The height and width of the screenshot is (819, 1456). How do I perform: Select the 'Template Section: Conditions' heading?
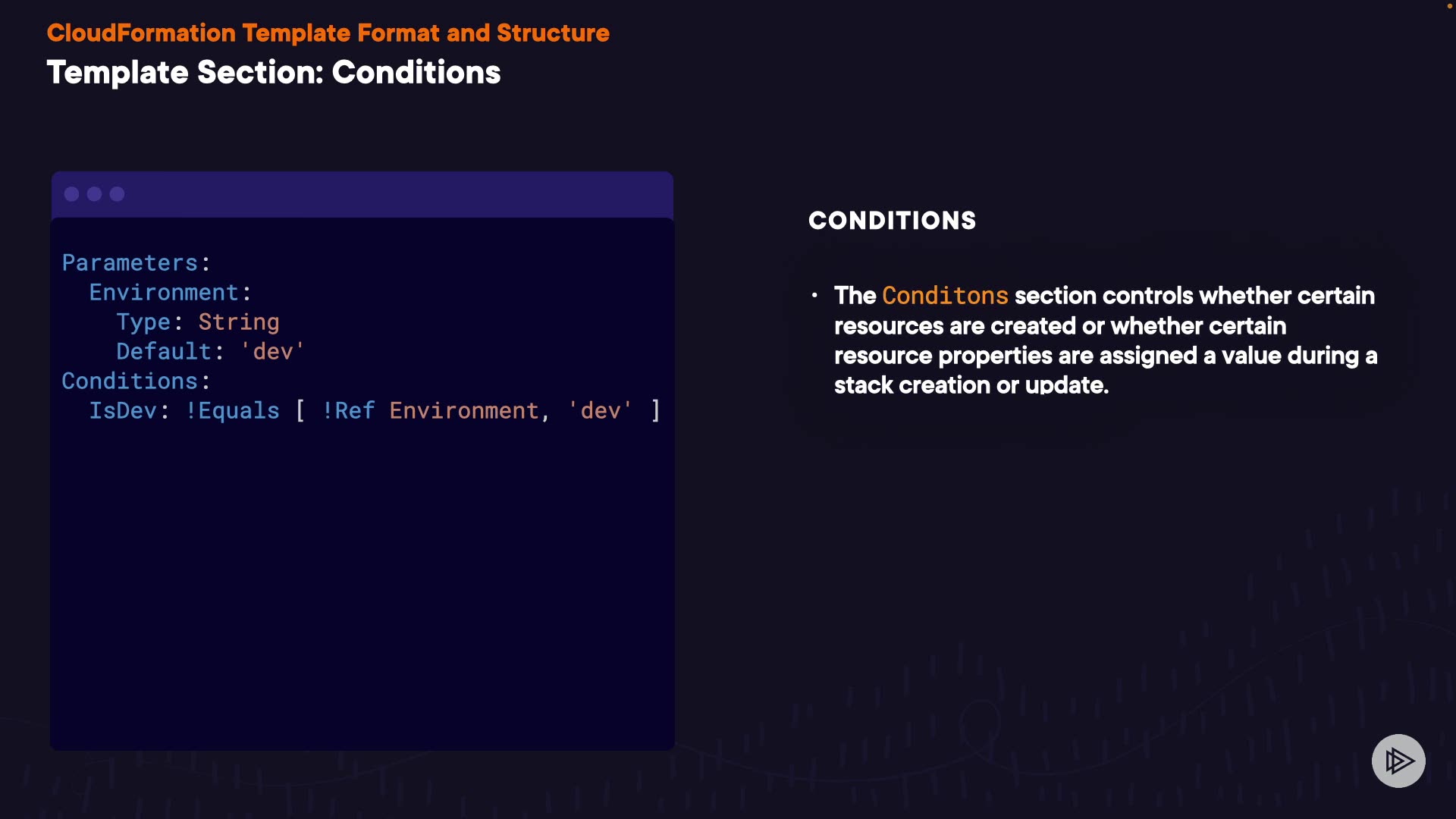(274, 73)
